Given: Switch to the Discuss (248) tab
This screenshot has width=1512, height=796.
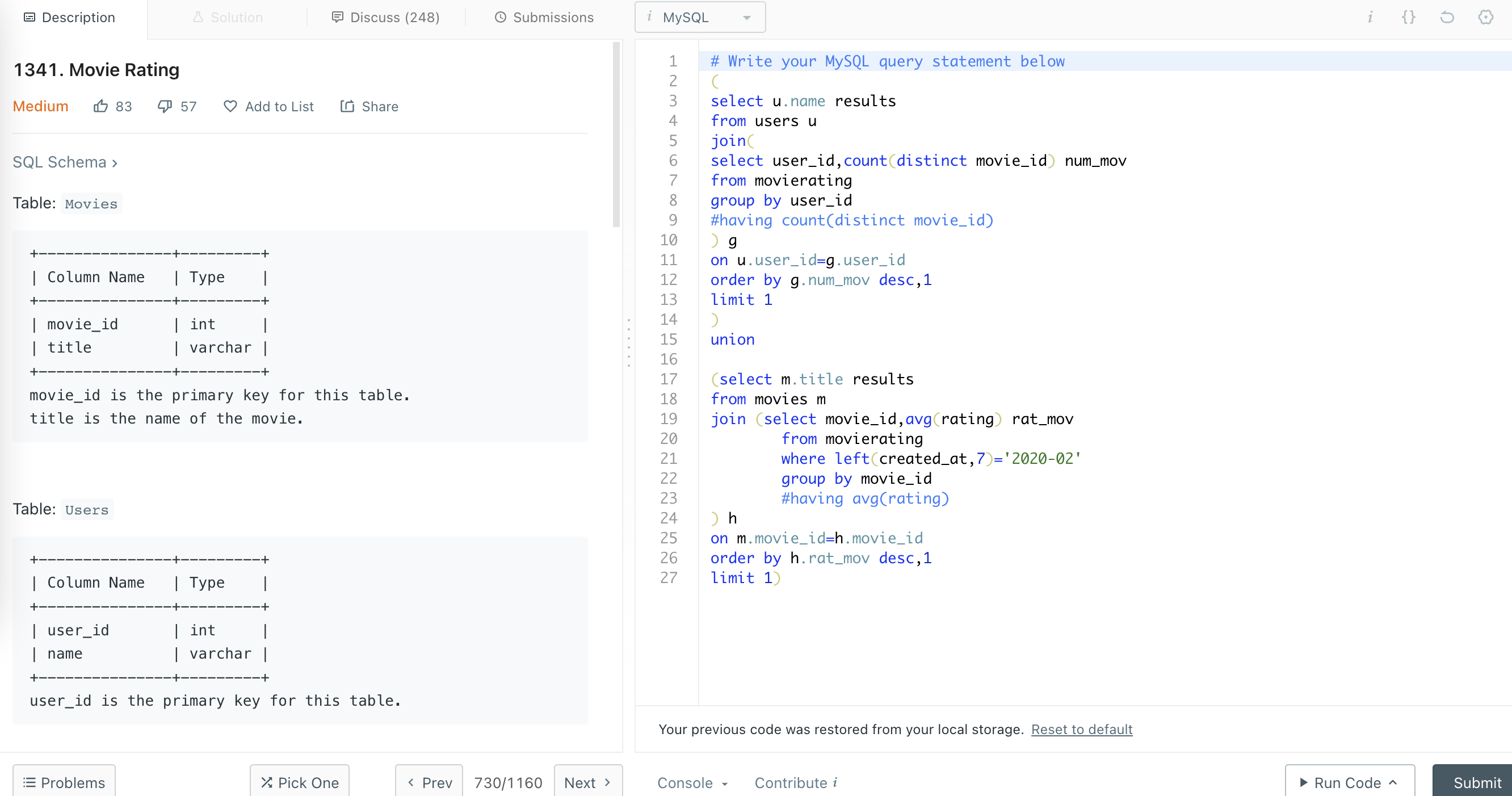Looking at the screenshot, I should pyautogui.click(x=385, y=17).
